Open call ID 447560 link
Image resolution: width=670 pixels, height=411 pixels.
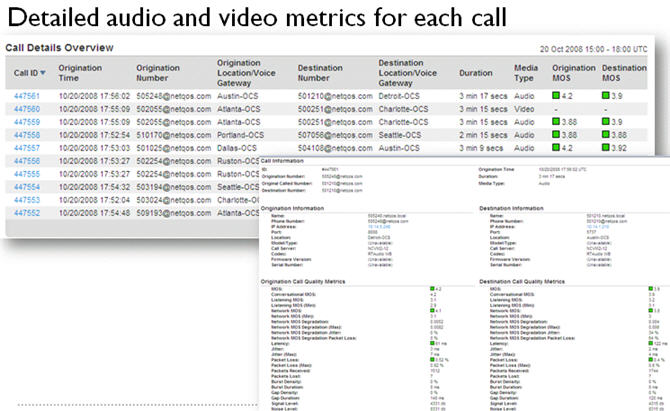pos(27,109)
